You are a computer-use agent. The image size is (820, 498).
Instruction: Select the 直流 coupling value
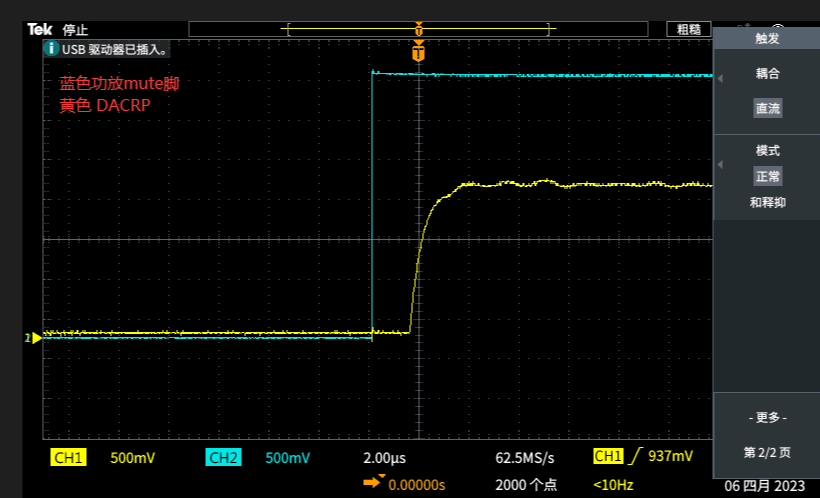coord(767,108)
